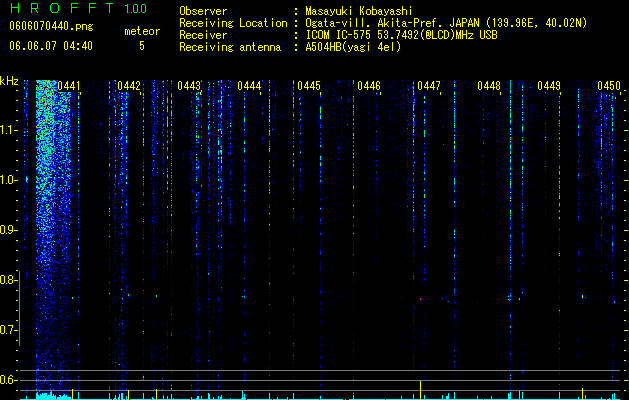The height and width of the screenshot is (400, 629).
Task: Click the 0.6 kHz axis label
Action: pyautogui.click(x=9, y=380)
